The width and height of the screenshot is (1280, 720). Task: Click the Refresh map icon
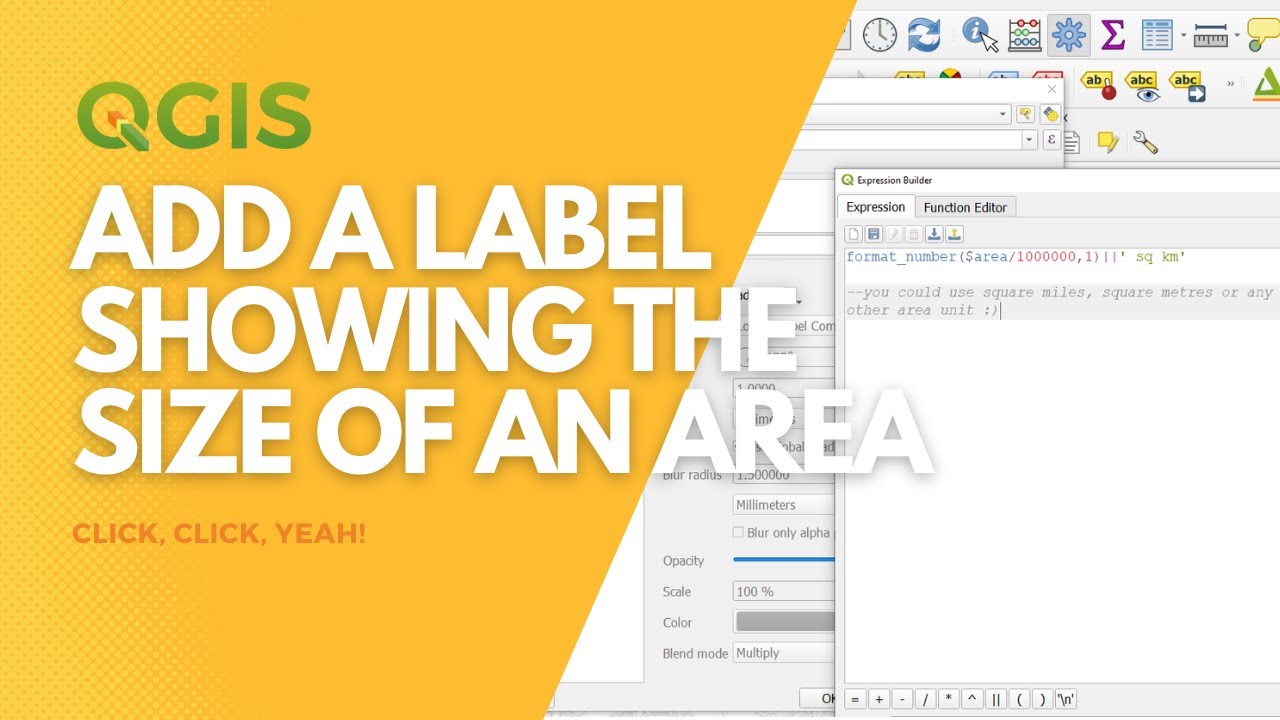pyautogui.click(x=924, y=35)
